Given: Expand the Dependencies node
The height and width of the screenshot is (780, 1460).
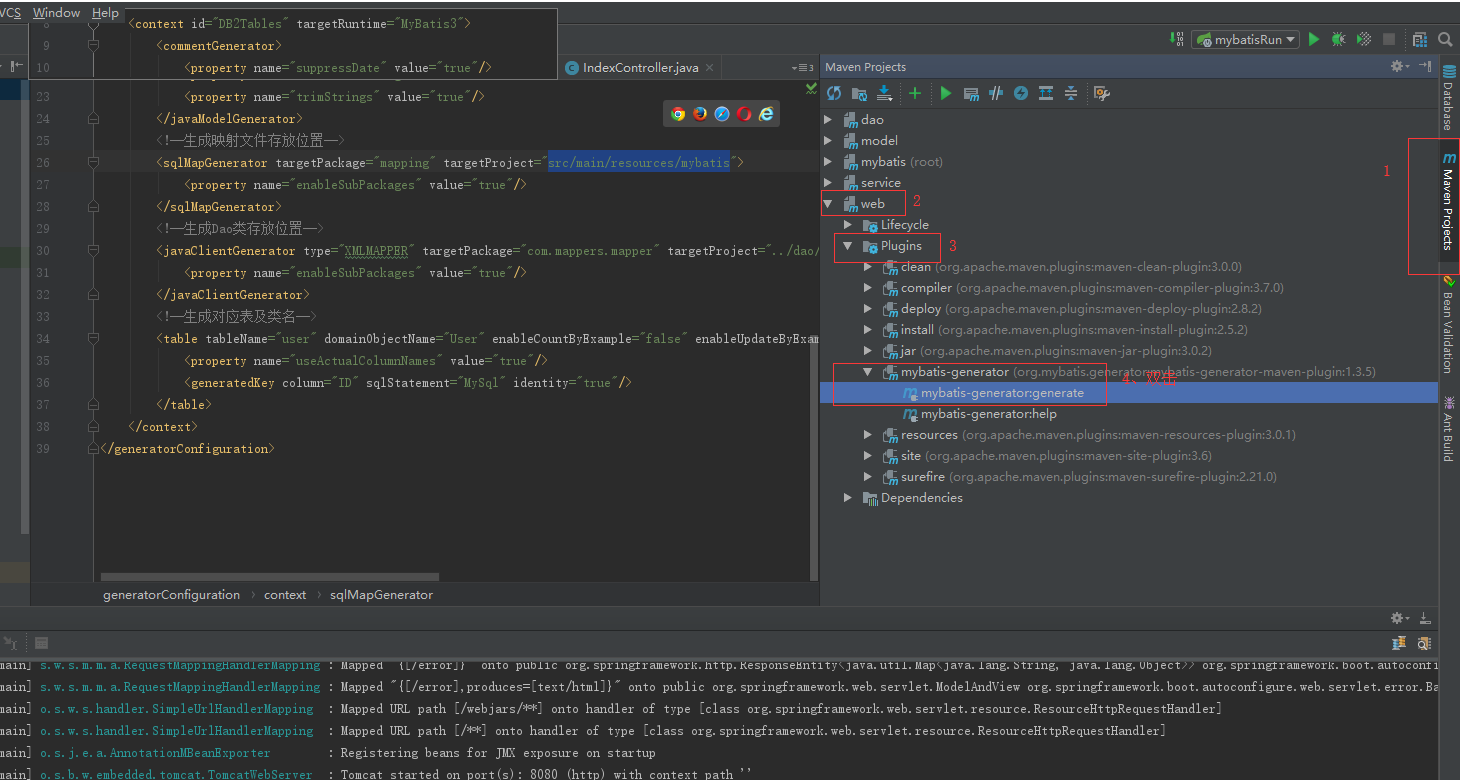Looking at the screenshot, I should (x=848, y=497).
